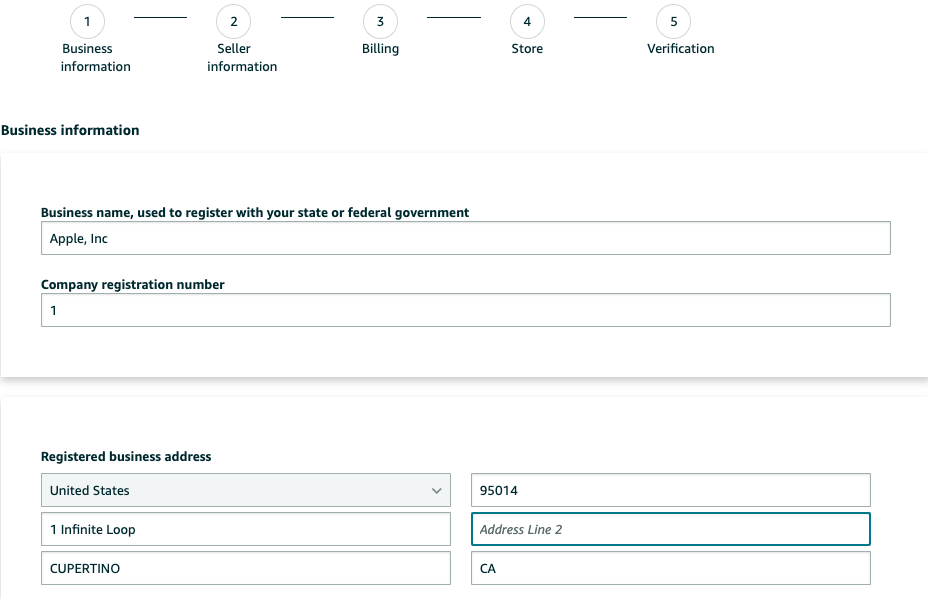This screenshot has width=928, height=599.
Task: Click step 4 circle for Store
Action: click(527, 21)
